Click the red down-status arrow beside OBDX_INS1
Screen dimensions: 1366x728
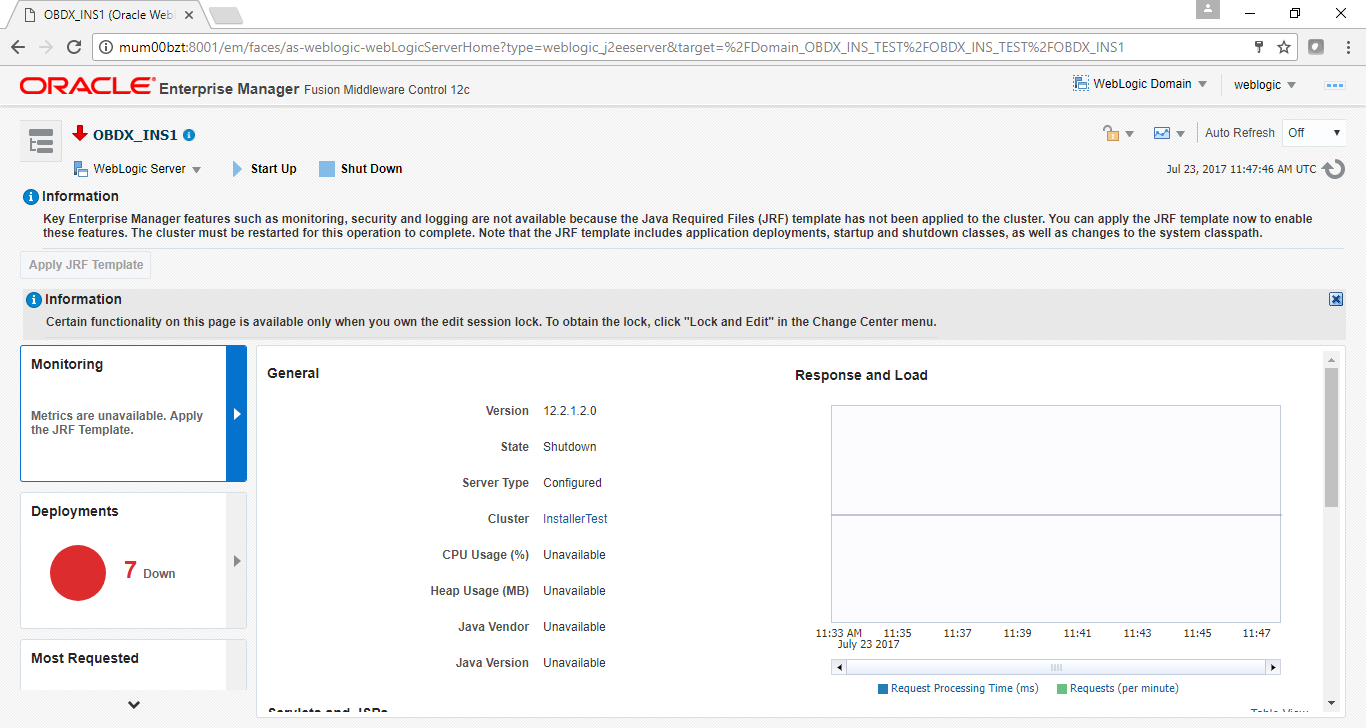click(80, 134)
